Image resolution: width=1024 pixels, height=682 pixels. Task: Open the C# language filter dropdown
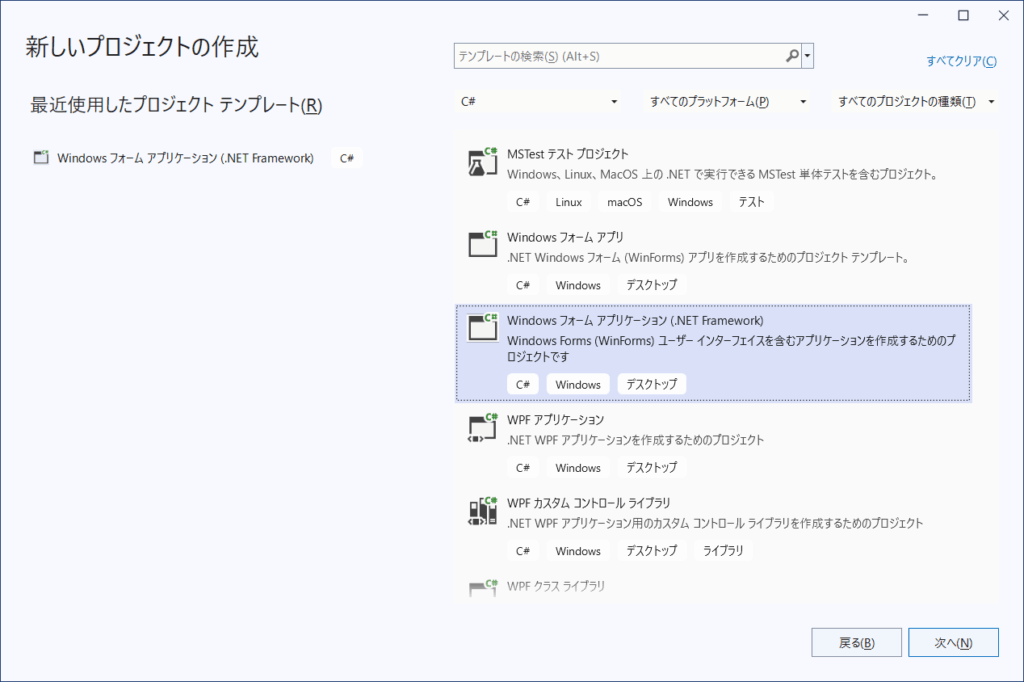pos(537,101)
